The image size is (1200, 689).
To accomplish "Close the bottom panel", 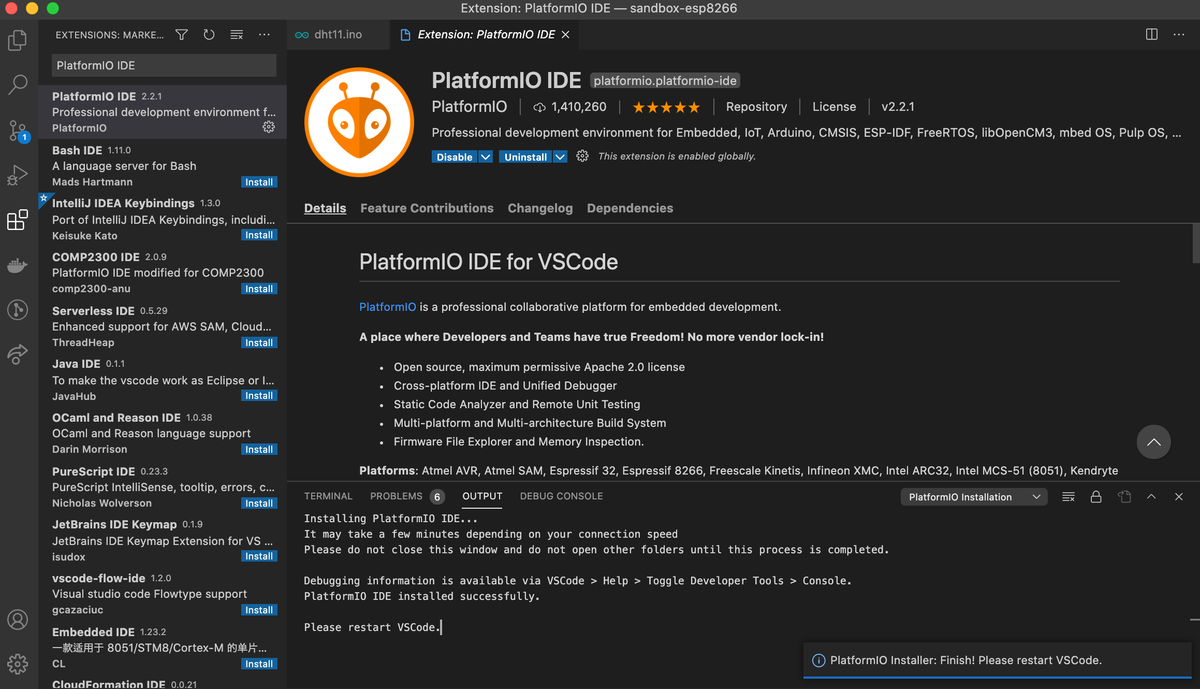I will 1179,497.
